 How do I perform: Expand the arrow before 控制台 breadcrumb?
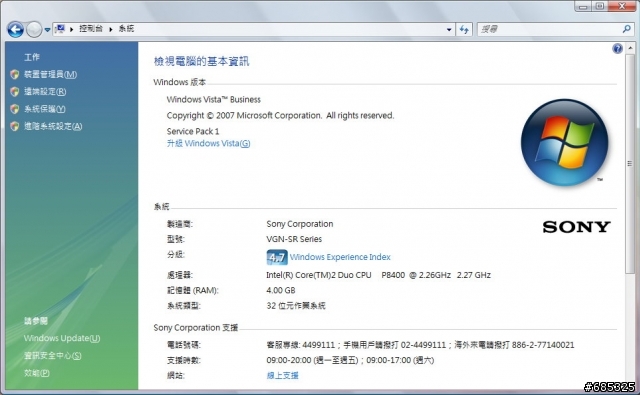point(71,29)
